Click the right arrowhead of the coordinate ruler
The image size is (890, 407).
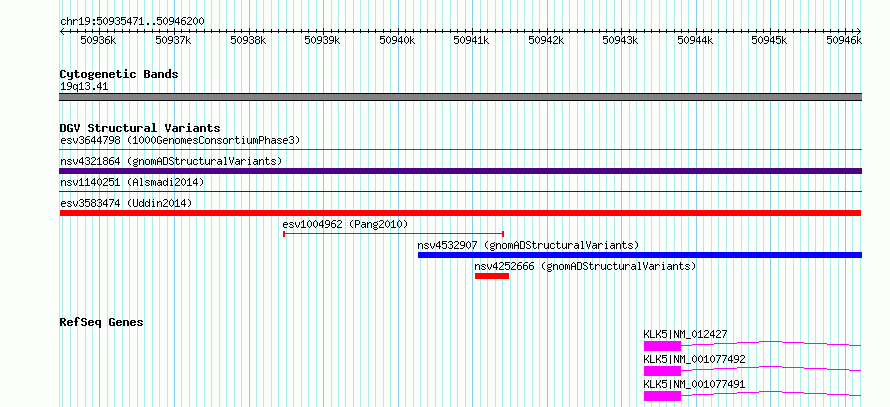859,31
